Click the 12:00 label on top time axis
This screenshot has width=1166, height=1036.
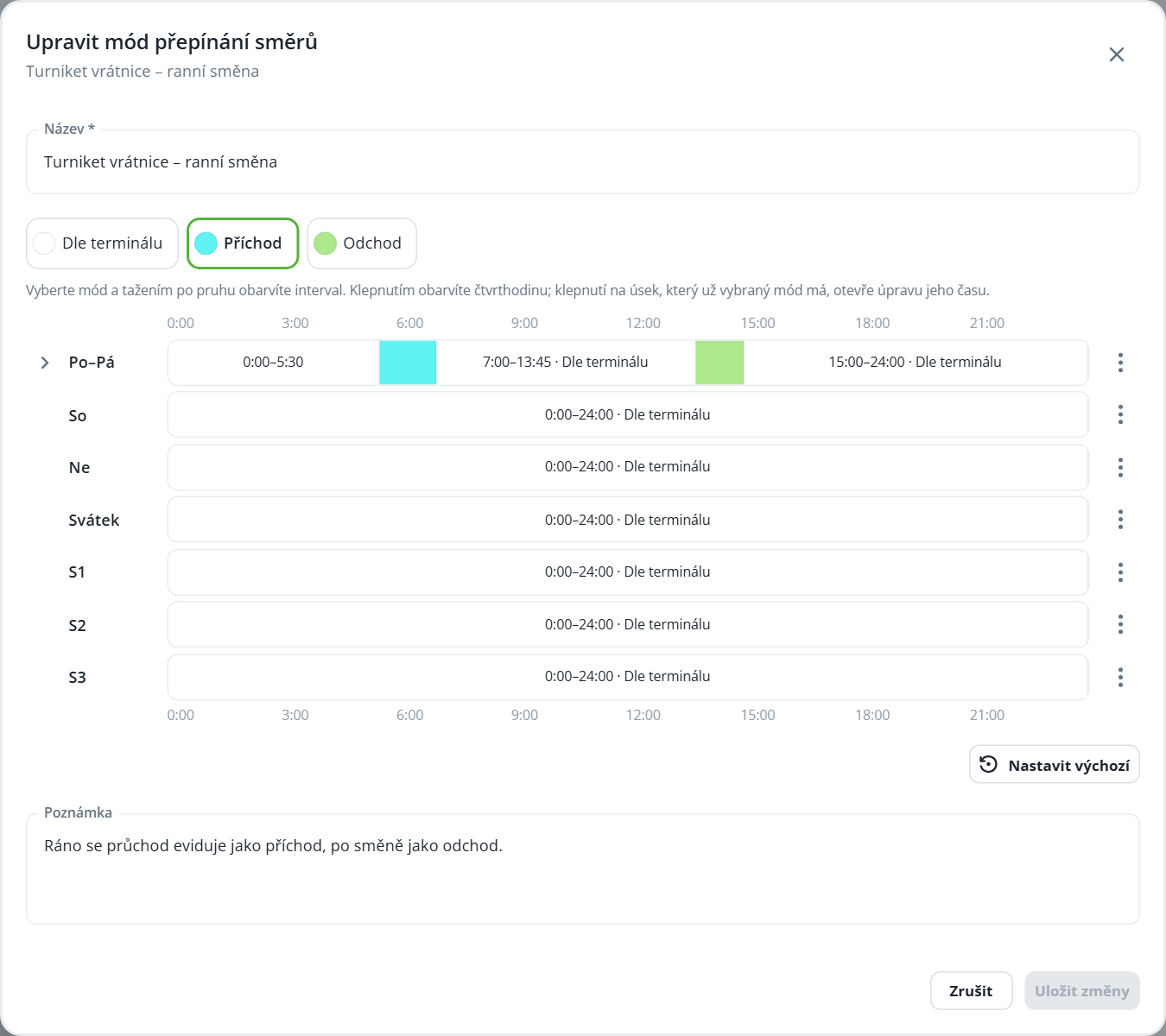click(x=643, y=323)
